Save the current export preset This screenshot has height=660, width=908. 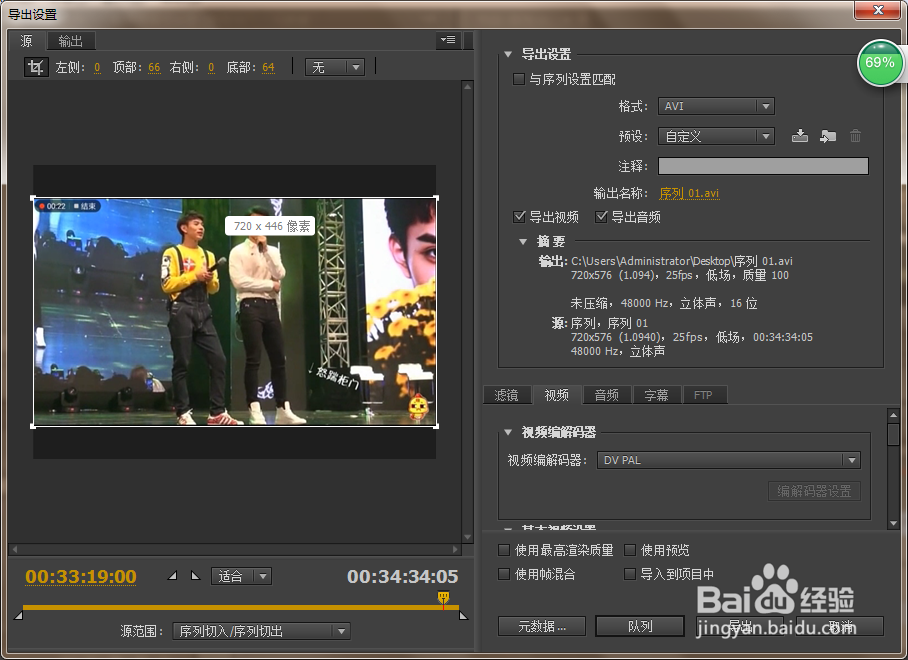pos(799,136)
